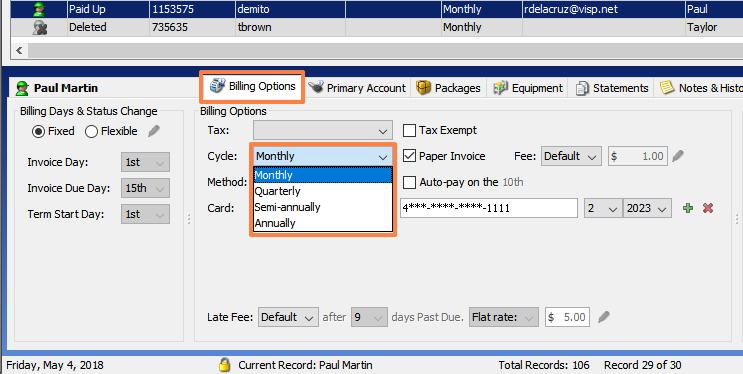
Task: Select the Deleted status cell
Action: pyautogui.click(x=108, y=27)
